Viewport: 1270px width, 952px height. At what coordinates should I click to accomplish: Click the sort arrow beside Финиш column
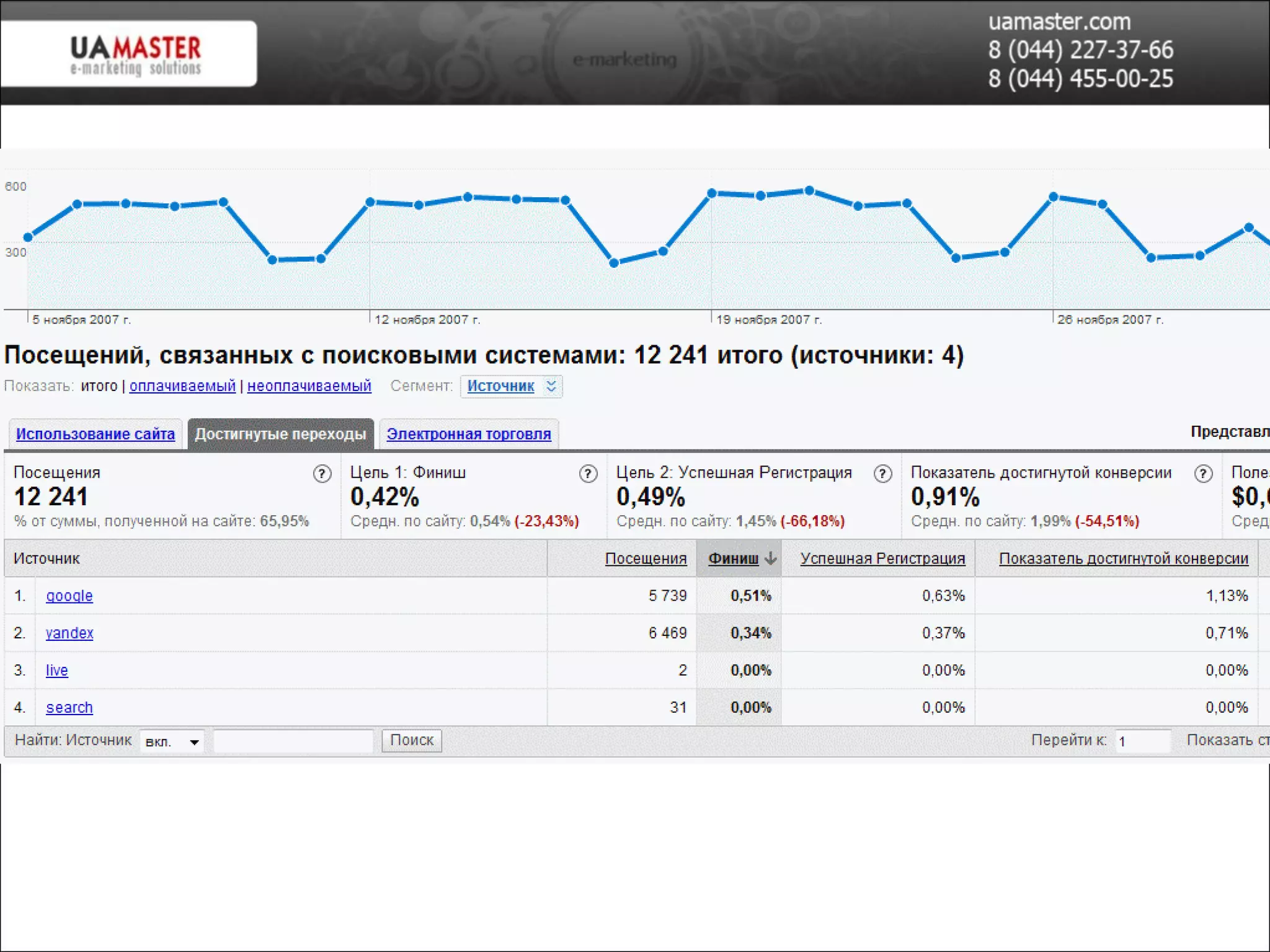[x=770, y=558]
